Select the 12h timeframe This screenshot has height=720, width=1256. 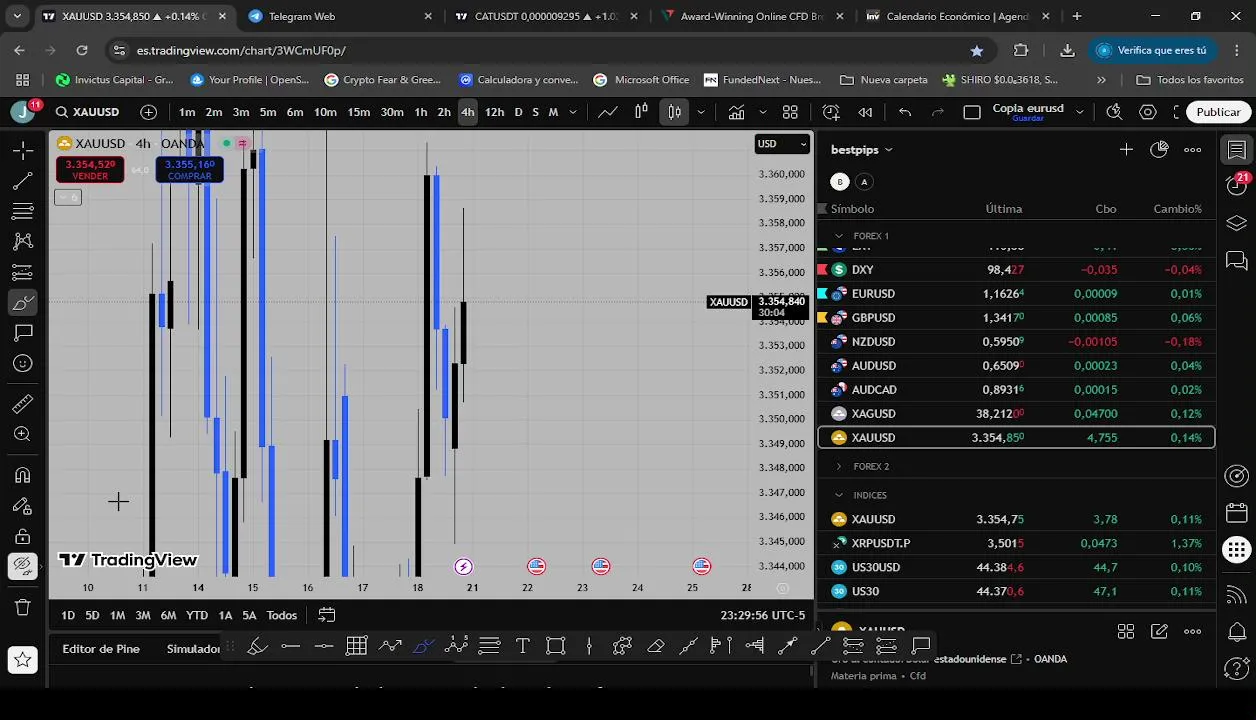[494, 112]
